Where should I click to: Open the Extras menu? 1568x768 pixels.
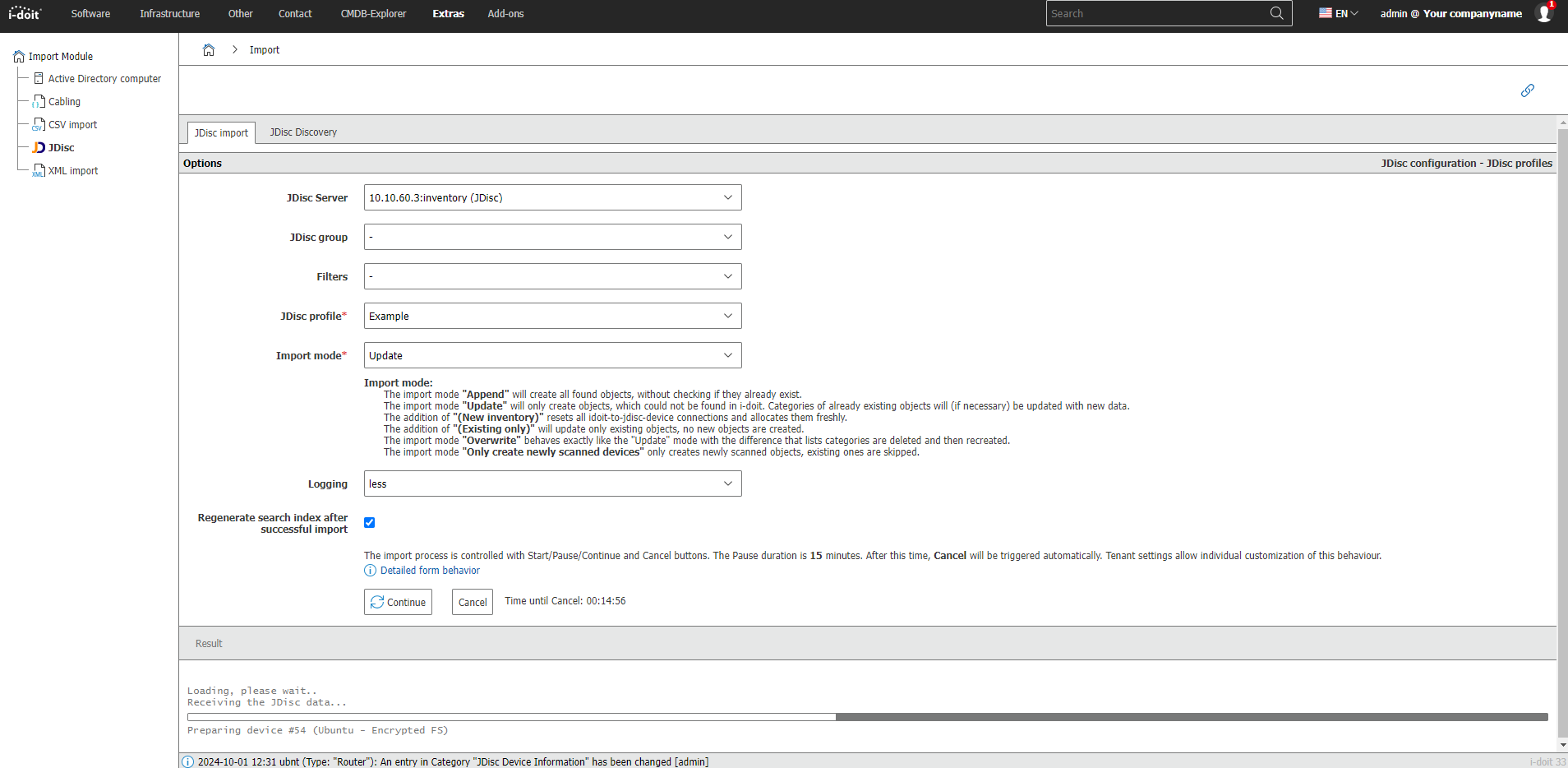[x=449, y=13]
